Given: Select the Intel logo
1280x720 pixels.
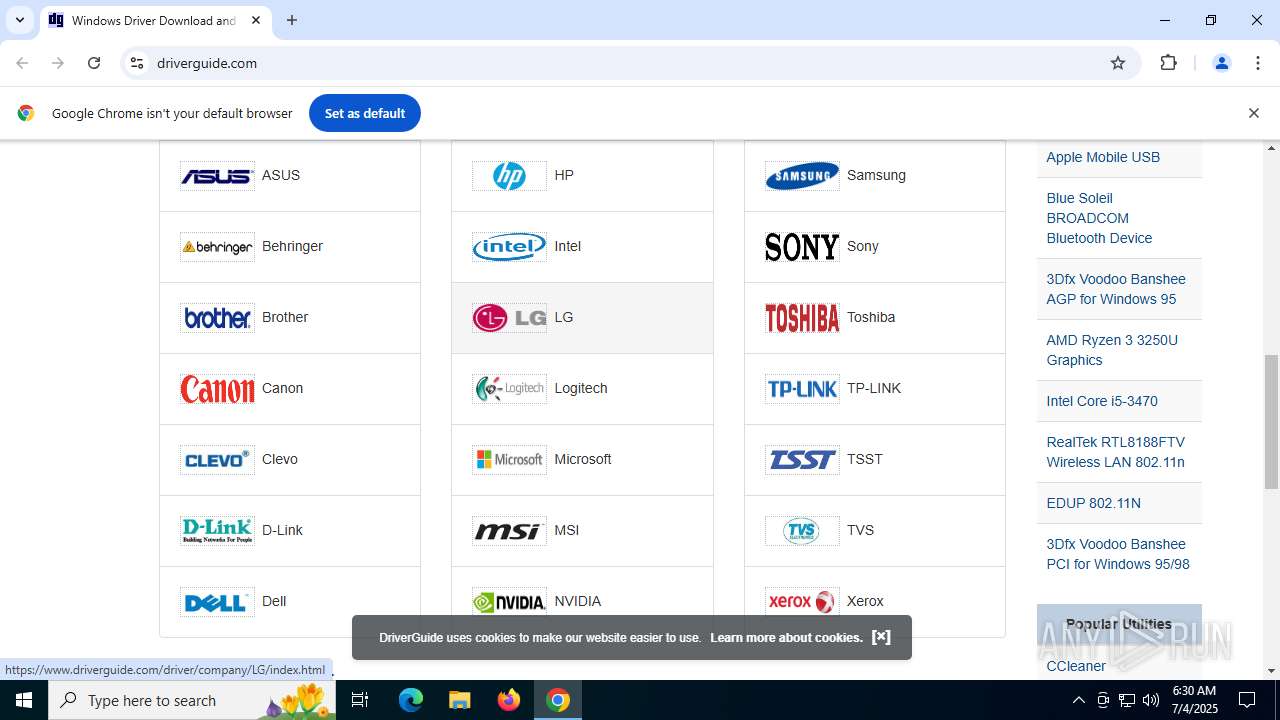Looking at the screenshot, I should click(x=509, y=247).
